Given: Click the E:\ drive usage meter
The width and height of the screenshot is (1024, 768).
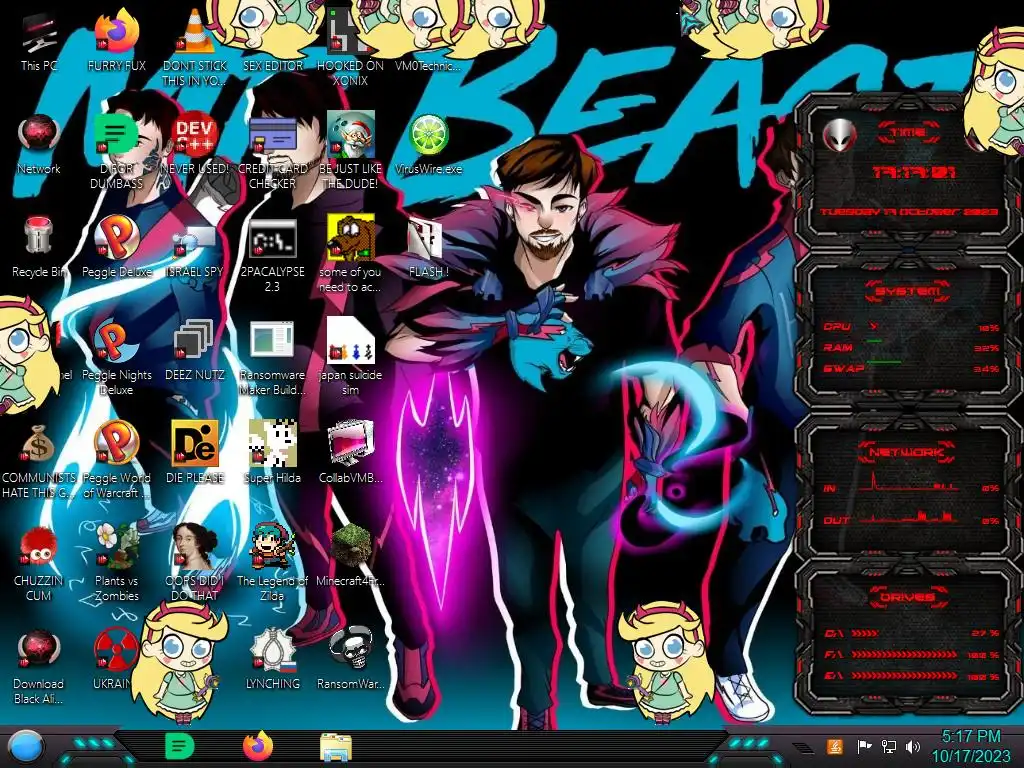Looking at the screenshot, I should [905, 675].
